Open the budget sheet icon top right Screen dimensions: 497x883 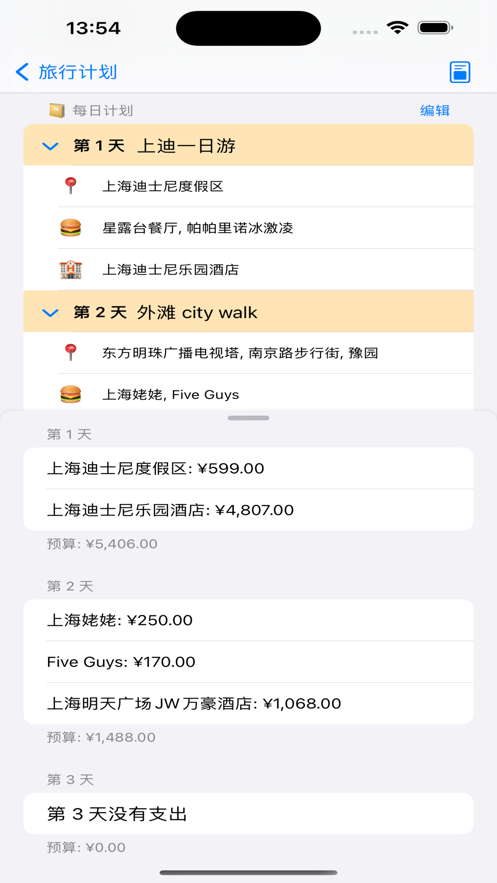point(460,72)
